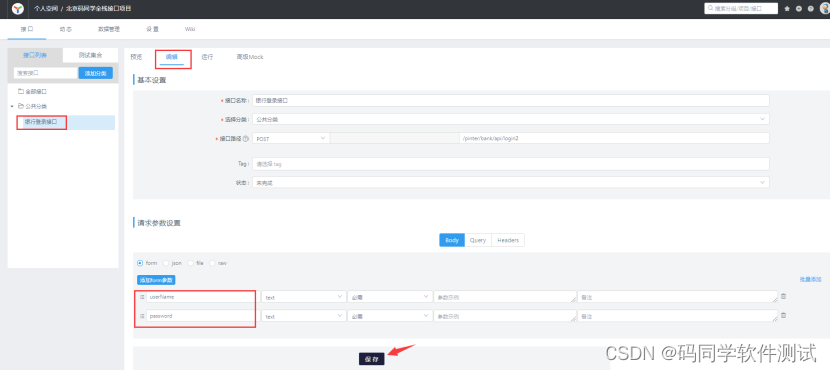This screenshot has height=372, width=832.
Task: Open the 预览 tab
Action: [136, 57]
